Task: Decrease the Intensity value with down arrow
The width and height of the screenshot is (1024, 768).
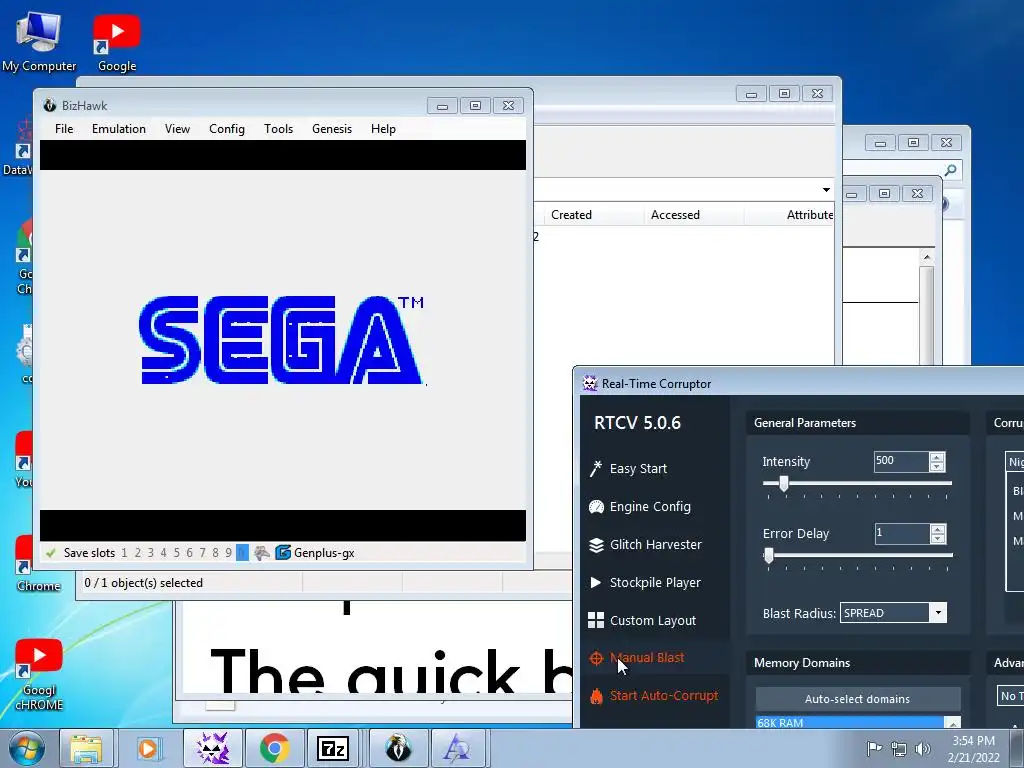Action: 936,466
